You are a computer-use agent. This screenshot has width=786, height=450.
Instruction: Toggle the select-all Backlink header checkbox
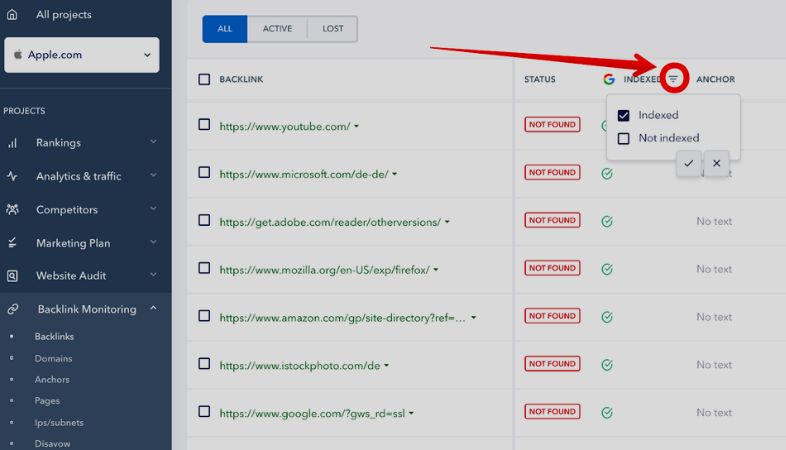[x=204, y=79]
